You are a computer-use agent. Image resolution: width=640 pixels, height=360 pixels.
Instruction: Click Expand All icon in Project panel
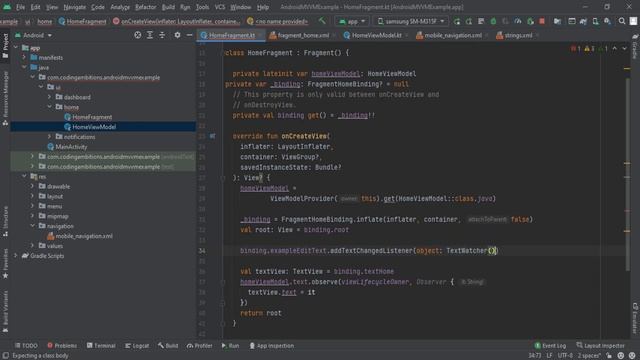coord(150,36)
